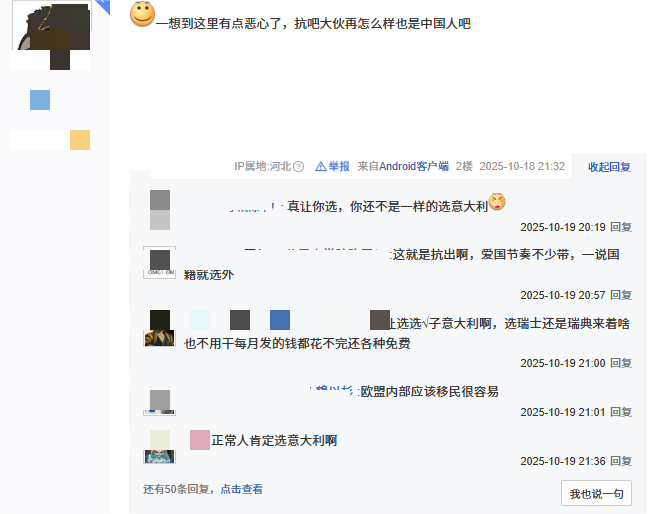
Task: Reply to the 20:57 comment
Action: click(621, 295)
